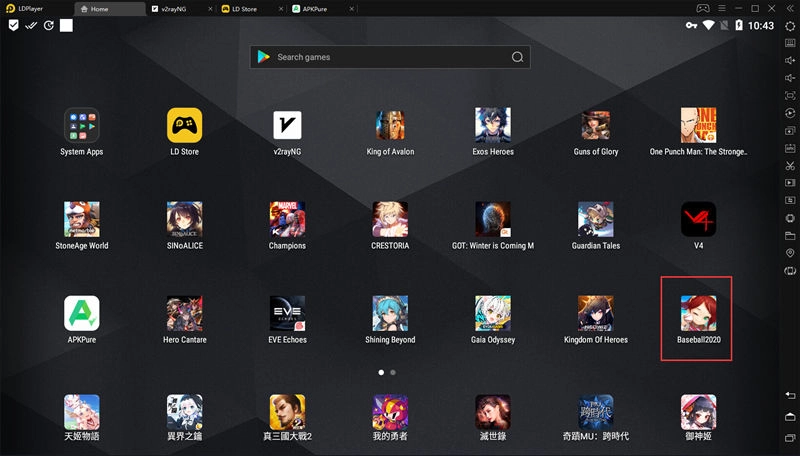Click the scissors screenshot tool in sidebar
Screen dimensions: 800x456
790,165
